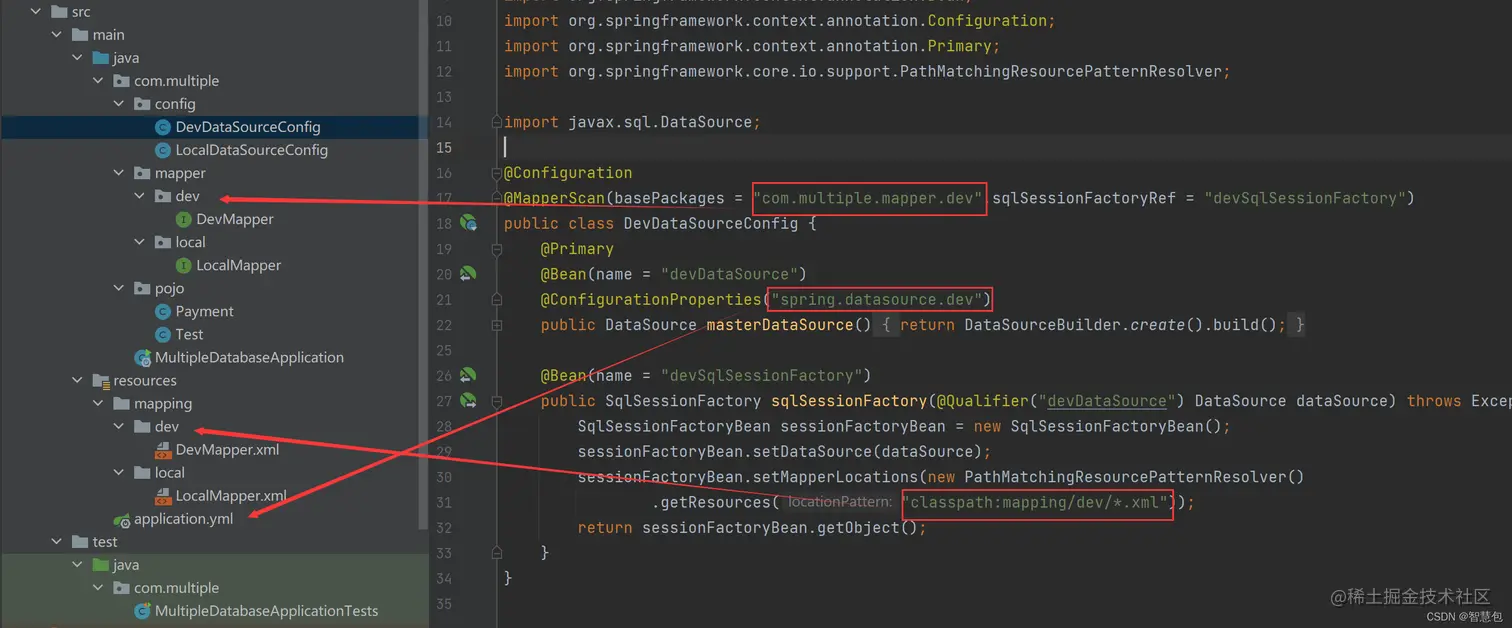Click the @MapperScan annotation on line 17
This screenshot has height=628, width=1512.
coord(555,198)
